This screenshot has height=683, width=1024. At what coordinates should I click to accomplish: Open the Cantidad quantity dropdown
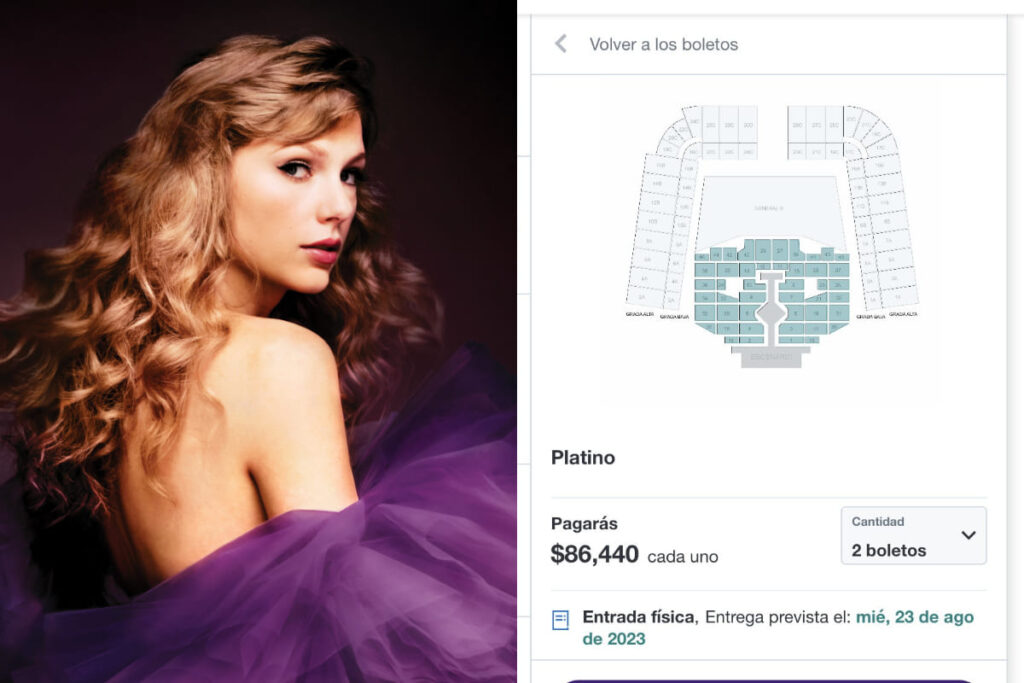(913, 535)
